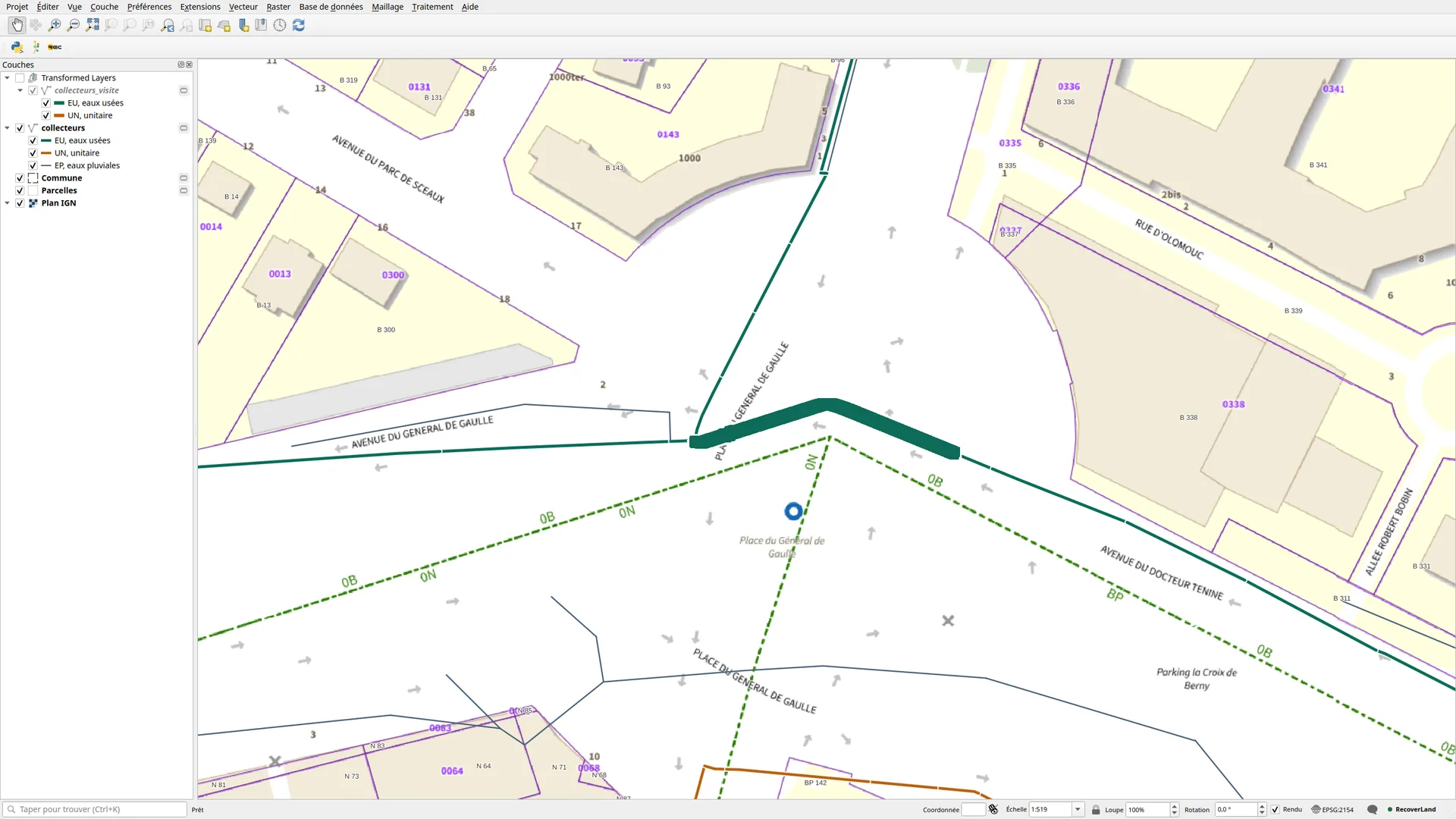Toggle Transformed Layers group checkbox
The image size is (1456, 819).
20,78
